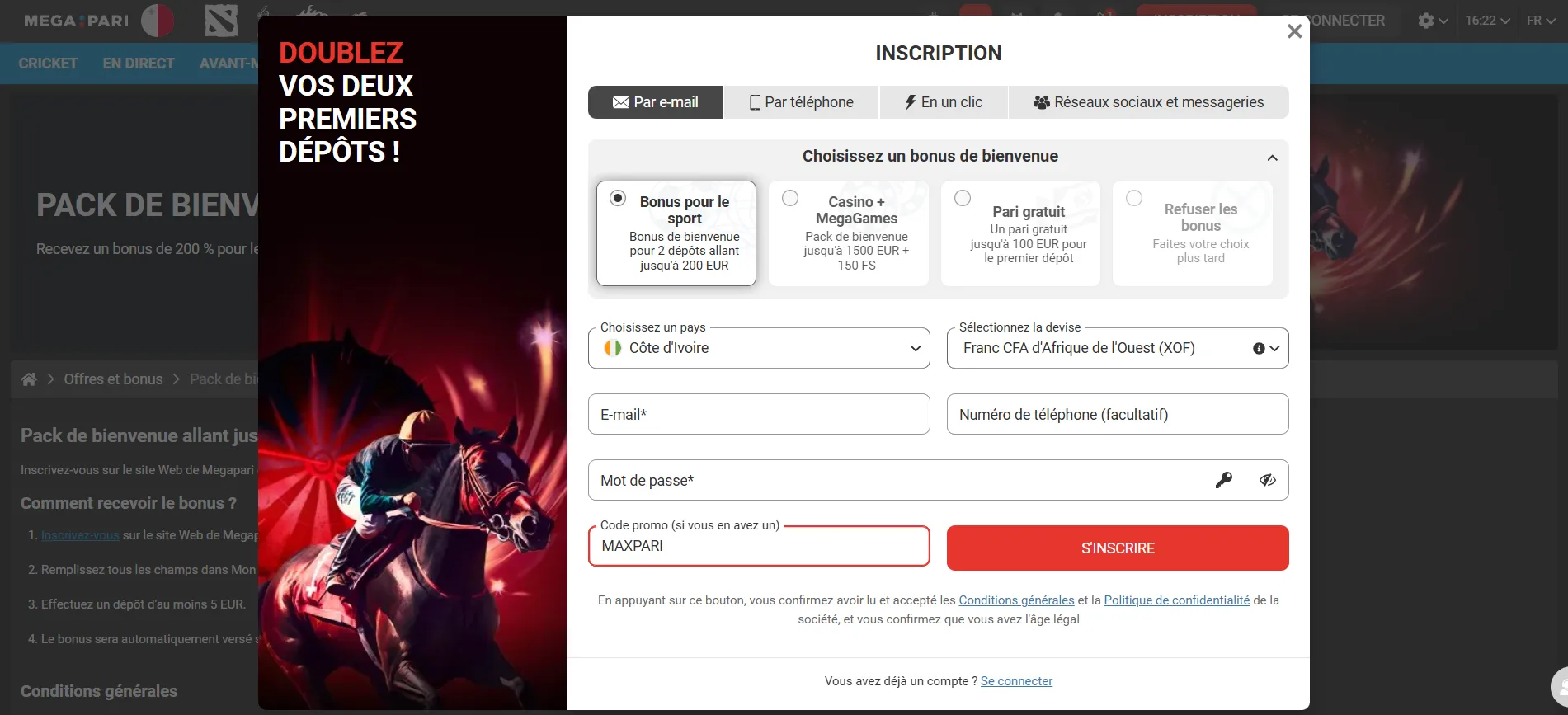Screen dimensions: 1568x715
Task: Select the Casino + MegaGames bonus
Action: [x=848, y=233]
